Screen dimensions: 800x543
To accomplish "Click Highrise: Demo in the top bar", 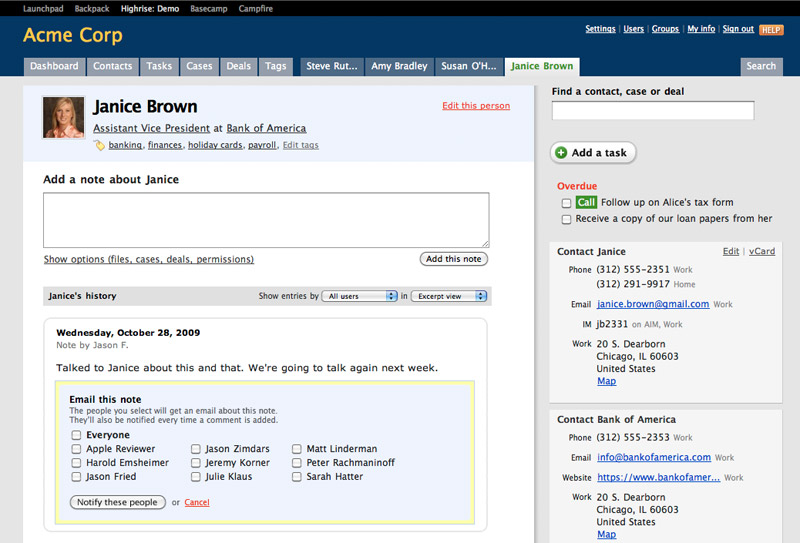I will click(x=150, y=9).
